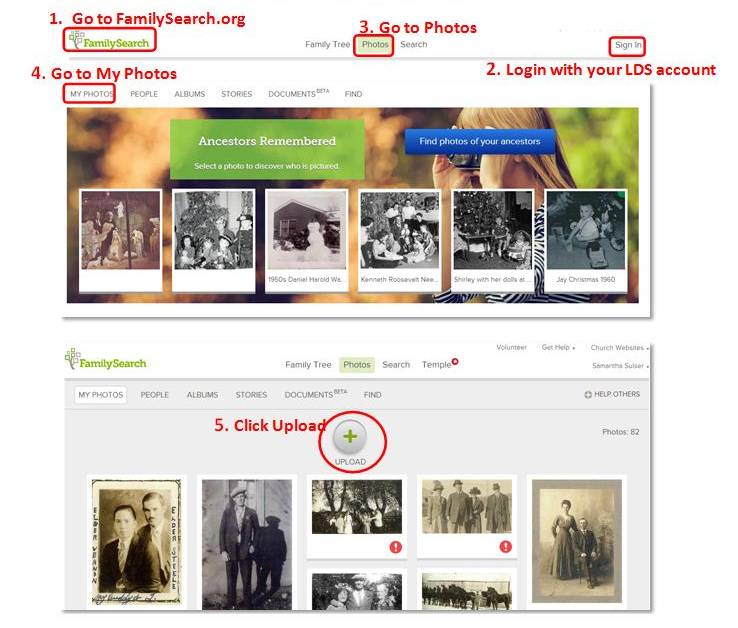738x628 pixels.
Task: Click the red alert icon under four men photo
Action: click(x=505, y=547)
